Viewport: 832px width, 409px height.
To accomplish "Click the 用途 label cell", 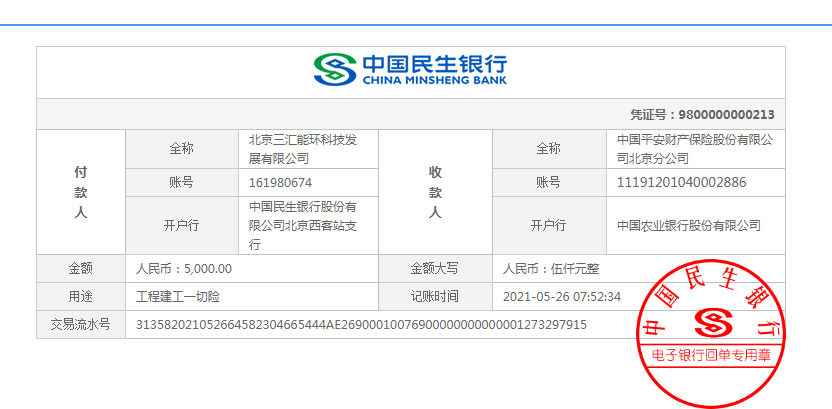I will tap(81, 297).
